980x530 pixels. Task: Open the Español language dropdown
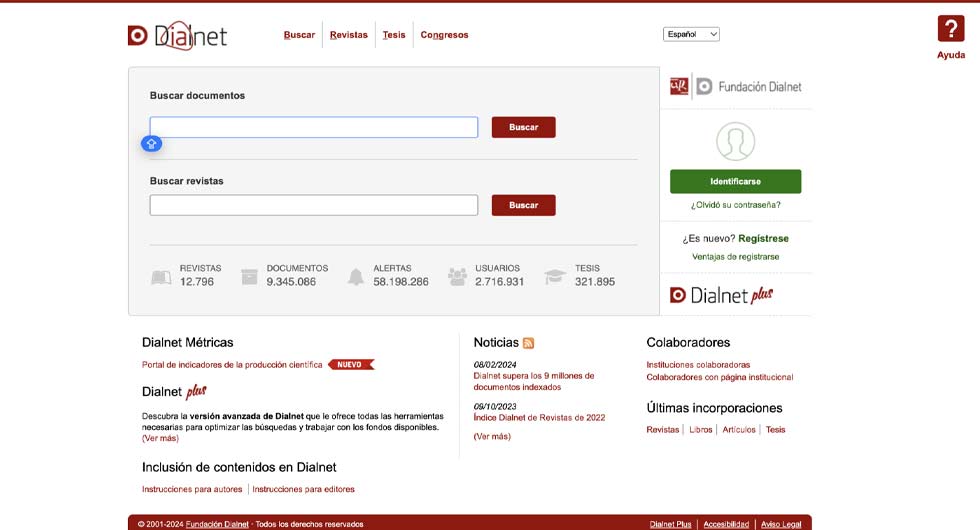click(x=691, y=34)
